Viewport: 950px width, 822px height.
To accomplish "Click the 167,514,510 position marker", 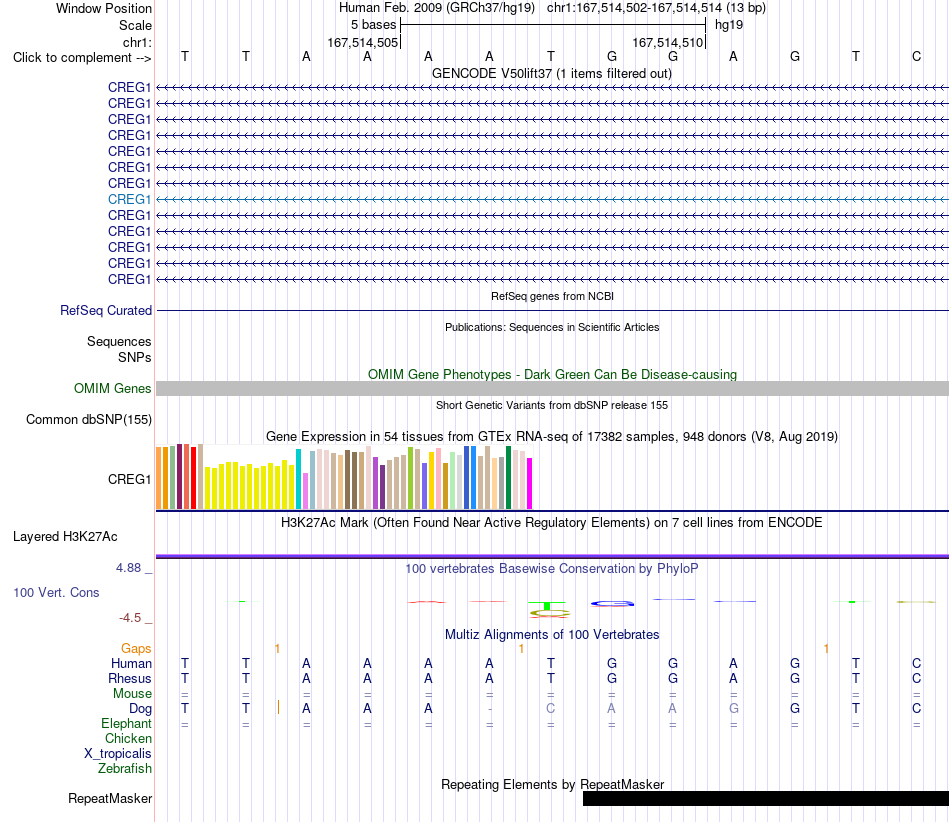I will [x=668, y=42].
